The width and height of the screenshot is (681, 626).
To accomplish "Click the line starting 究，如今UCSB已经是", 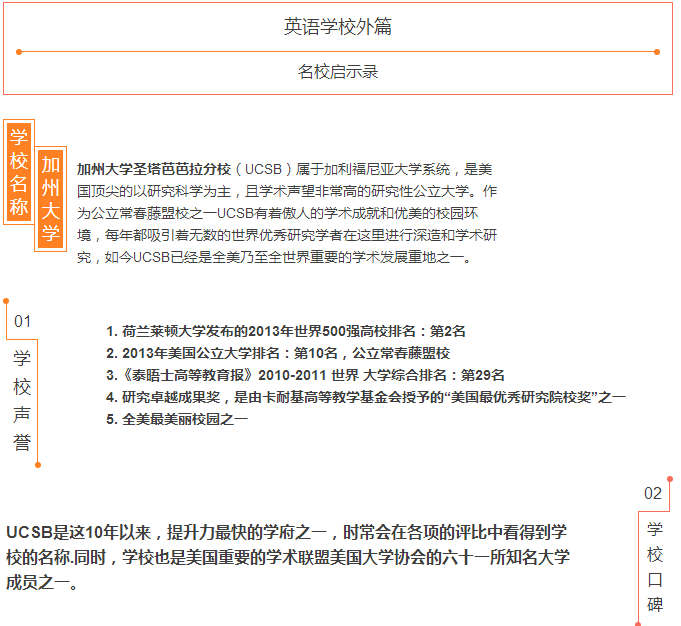I will click(274, 258).
